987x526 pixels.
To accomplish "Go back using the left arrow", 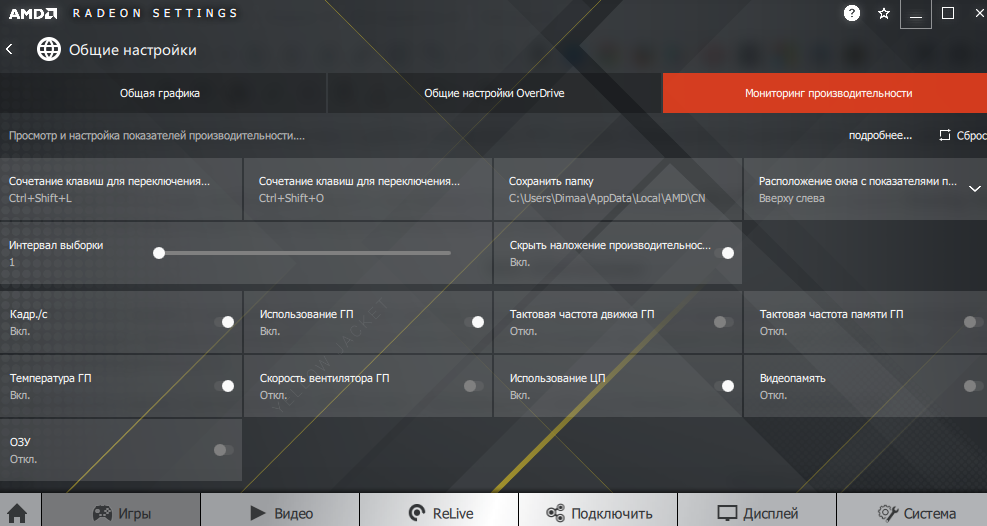I will point(10,49).
